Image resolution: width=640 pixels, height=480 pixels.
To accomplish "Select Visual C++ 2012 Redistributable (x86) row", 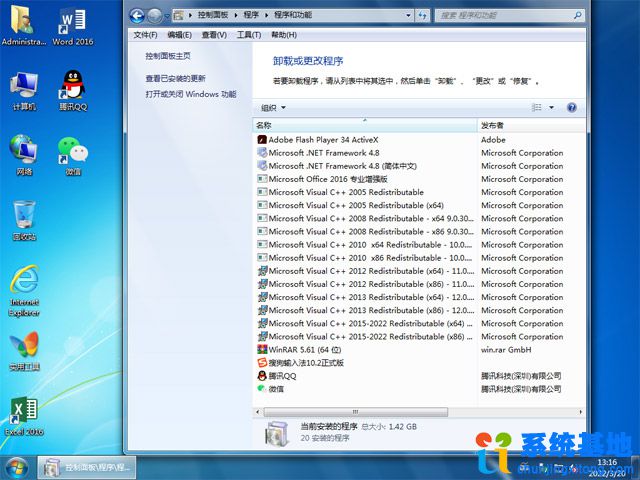I will [x=419, y=284].
